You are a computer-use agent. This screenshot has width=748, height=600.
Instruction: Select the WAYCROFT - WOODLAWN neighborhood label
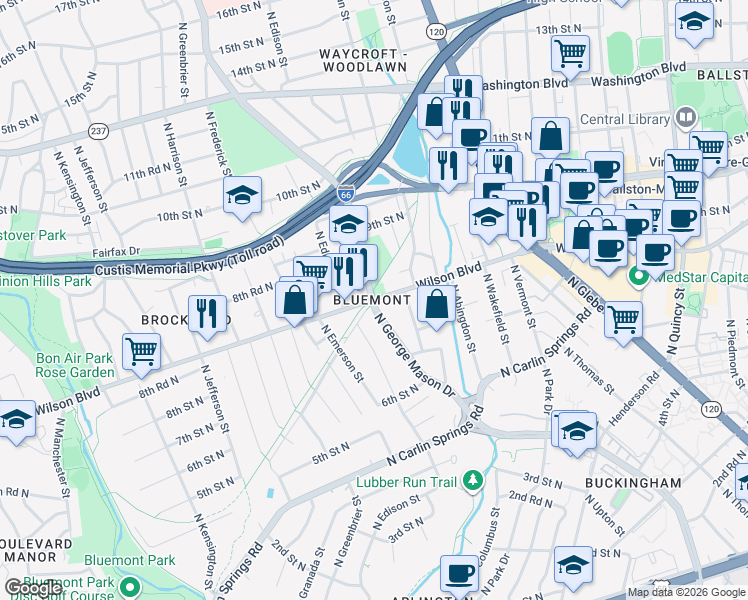(365, 61)
